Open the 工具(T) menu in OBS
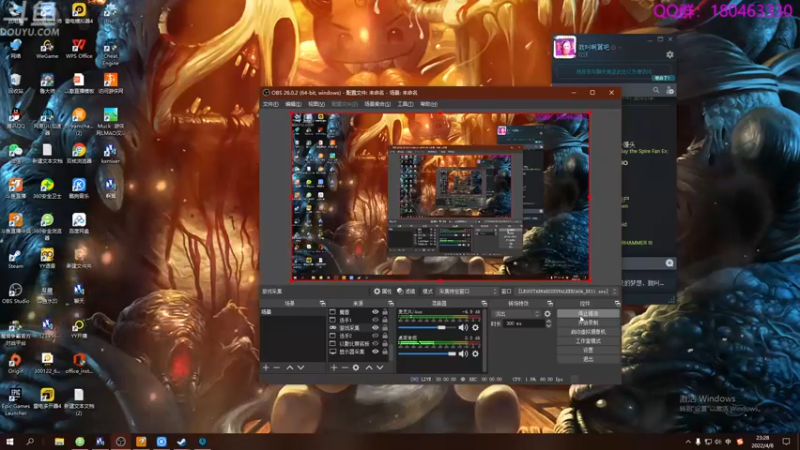800x450 pixels. (405, 104)
